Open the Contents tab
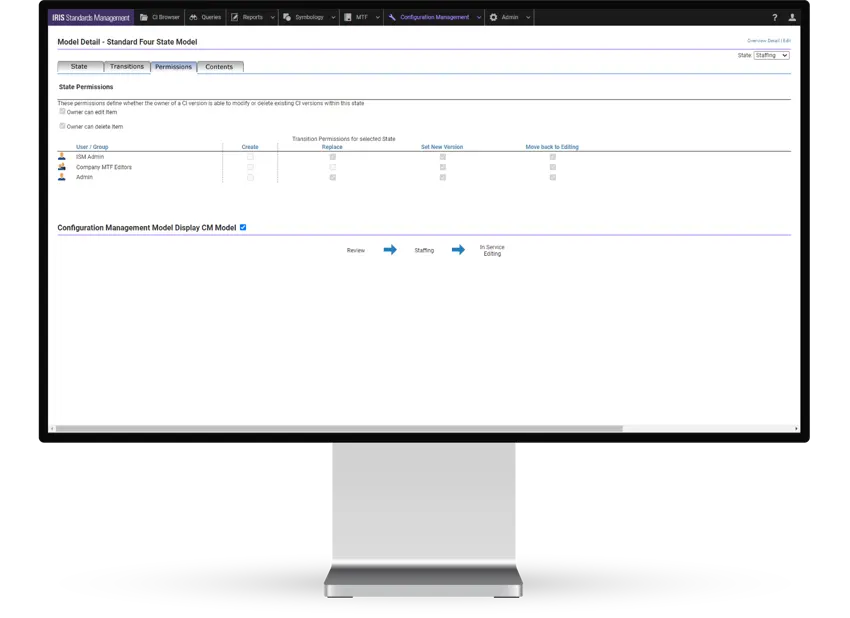Image resolution: width=850 pixels, height=618 pixels. pos(219,66)
